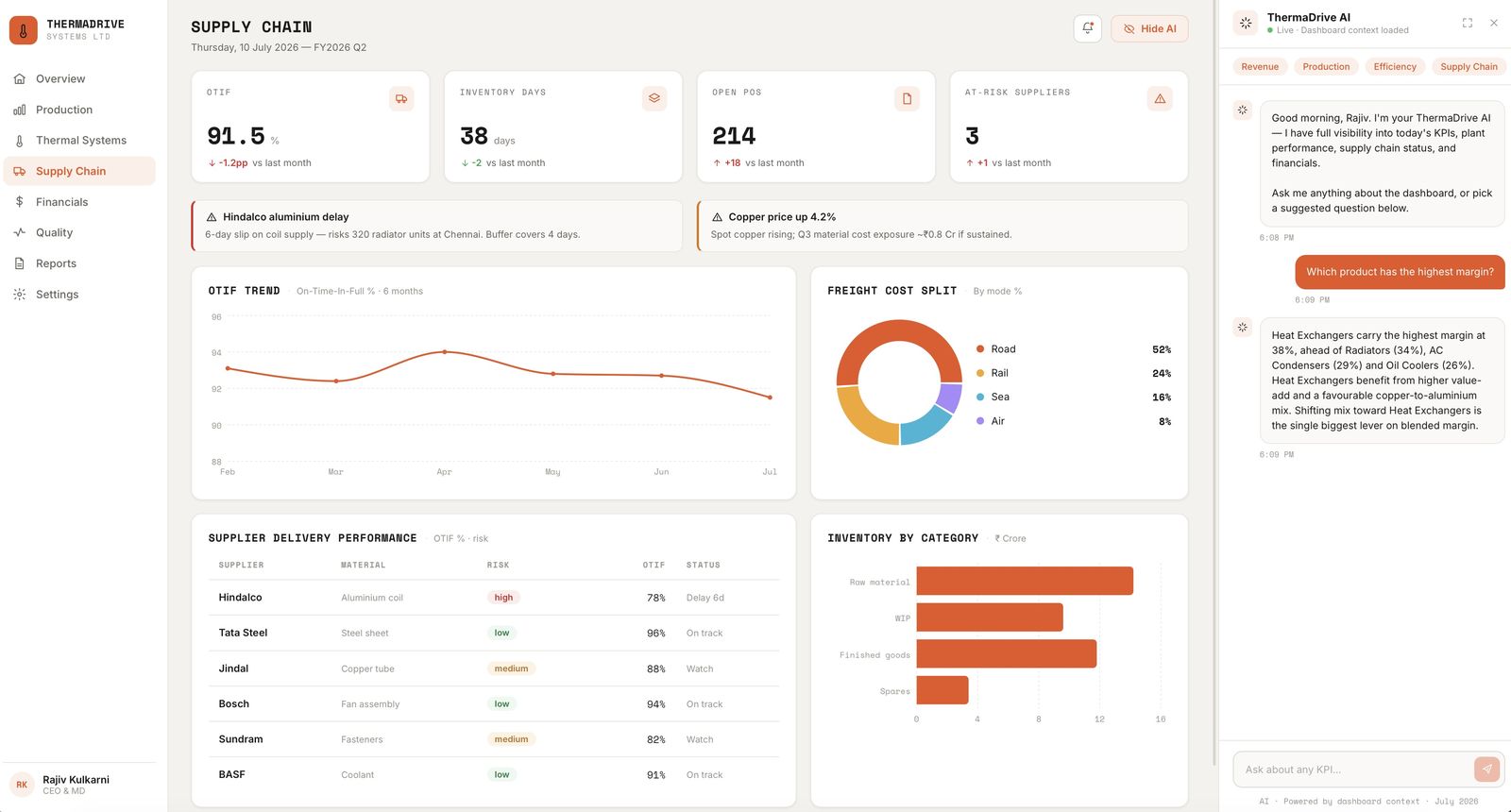1511x812 pixels.
Task: Click the ThermaDrive AI sparkle avatar in header
Action: [x=1246, y=23]
